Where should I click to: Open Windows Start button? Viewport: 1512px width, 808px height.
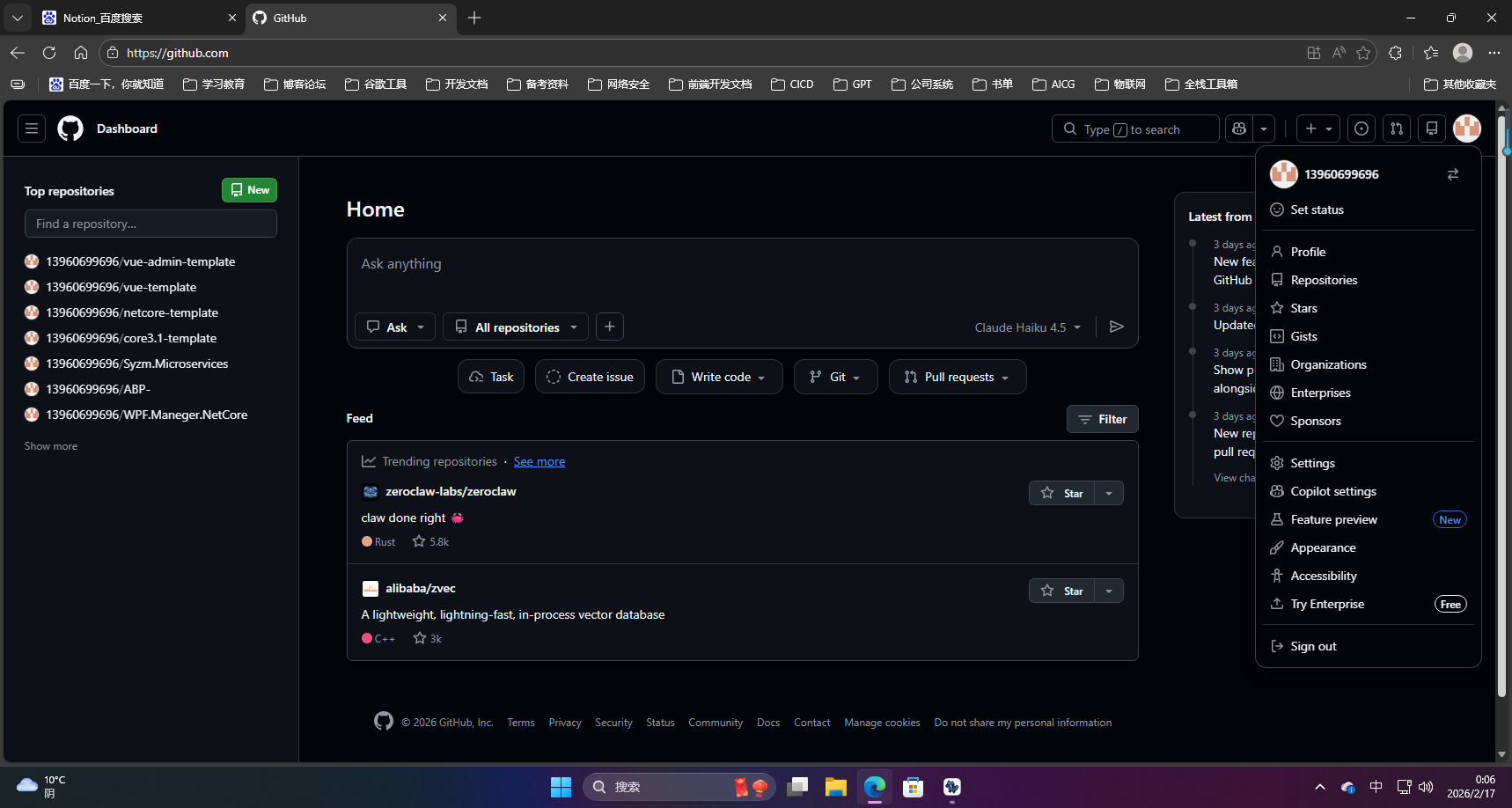(561, 787)
